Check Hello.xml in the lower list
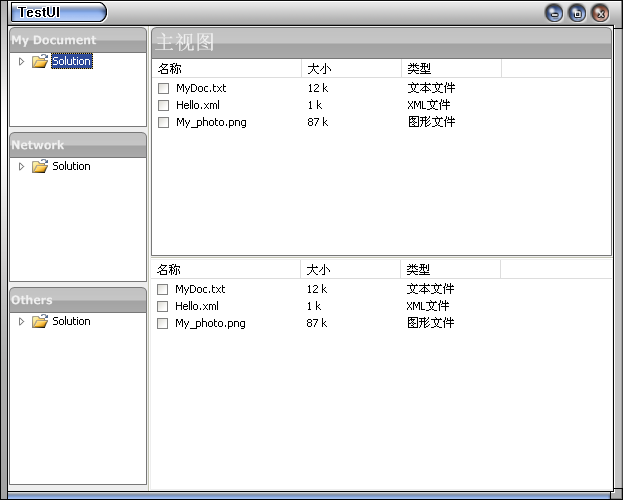This screenshot has height=500, width=623. point(163,306)
